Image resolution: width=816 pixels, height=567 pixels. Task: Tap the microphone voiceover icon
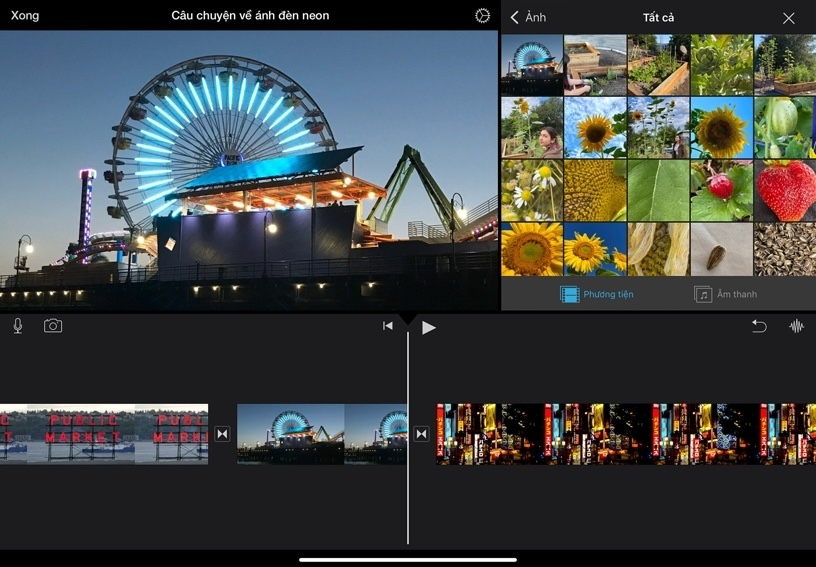pyautogui.click(x=18, y=326)
